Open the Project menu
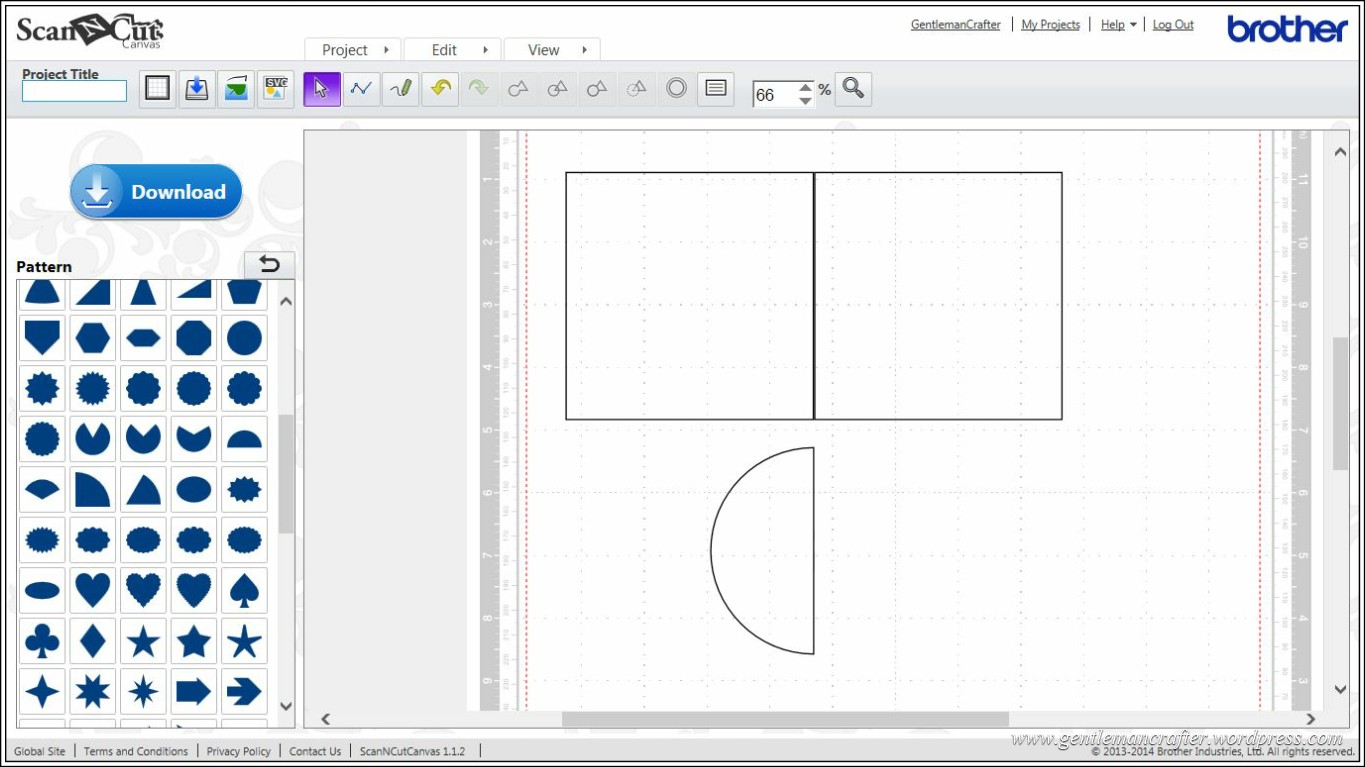This screenshot has width=1365, height=767. [354, 50]
